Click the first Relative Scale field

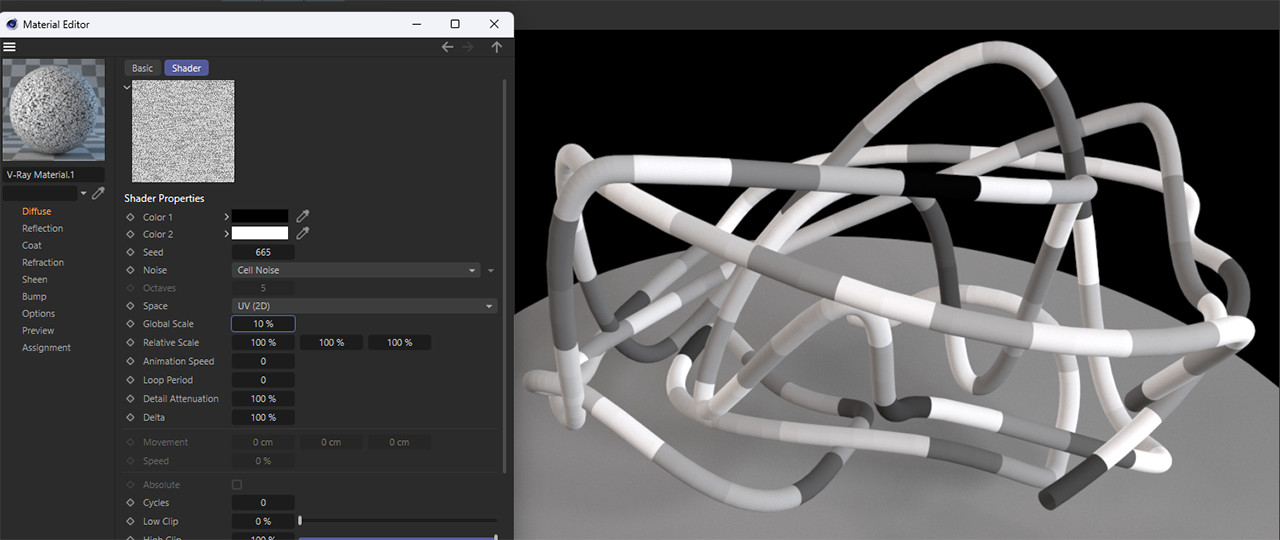[x=263, y=342]
